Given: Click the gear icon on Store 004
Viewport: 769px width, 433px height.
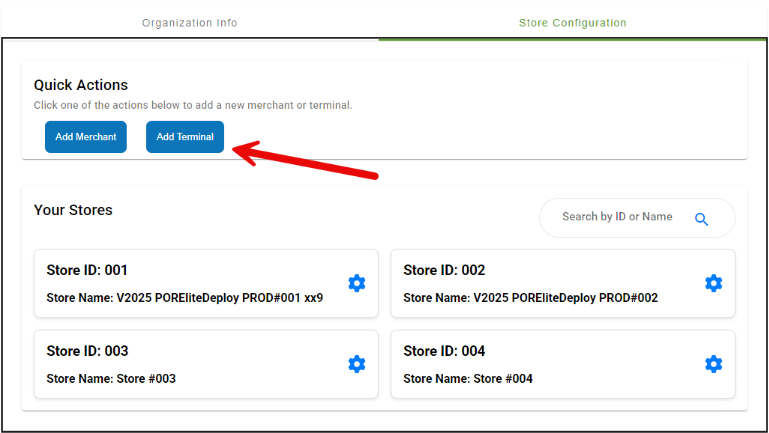Looking at the screenshot, I should pos(713,364).
